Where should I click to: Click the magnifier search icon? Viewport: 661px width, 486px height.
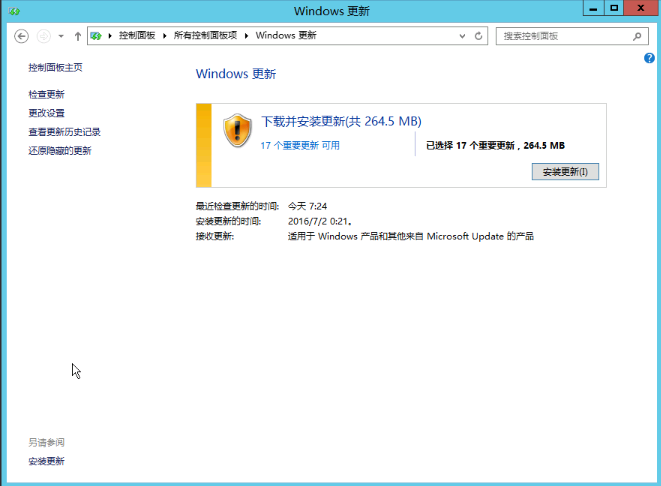(x=637, y=37)
